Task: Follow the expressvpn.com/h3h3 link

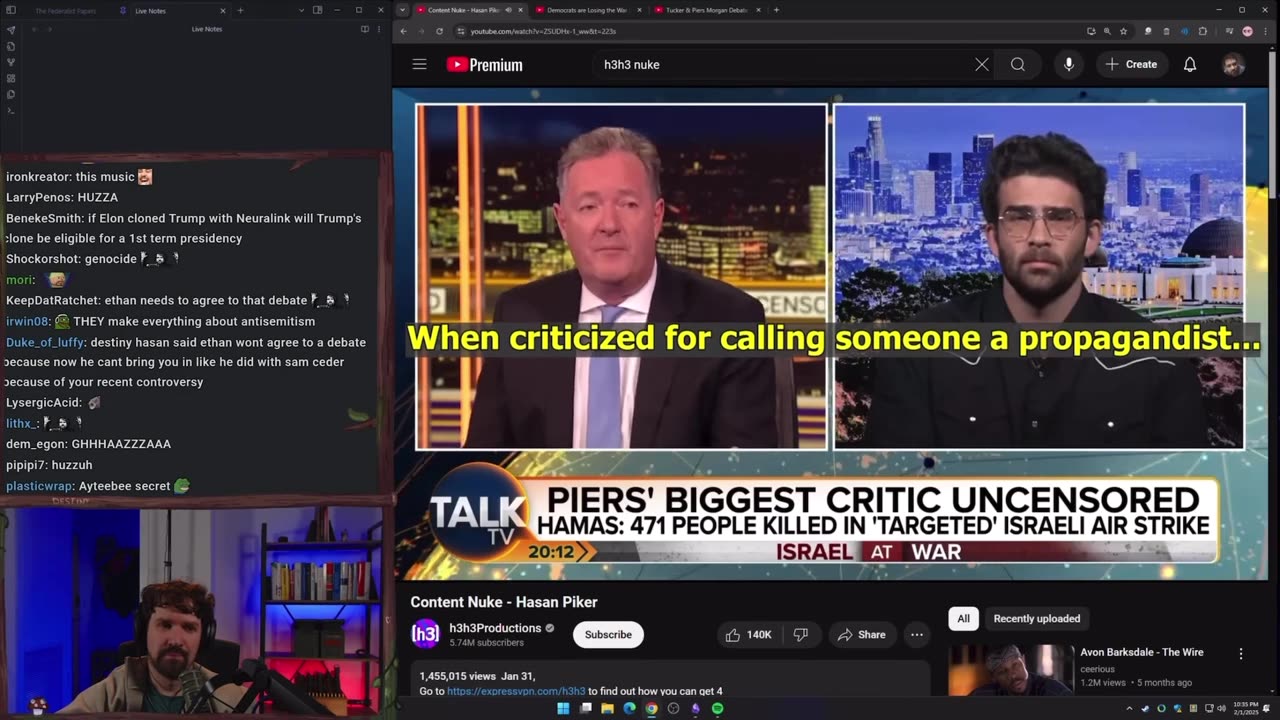Action: point(516,691)
